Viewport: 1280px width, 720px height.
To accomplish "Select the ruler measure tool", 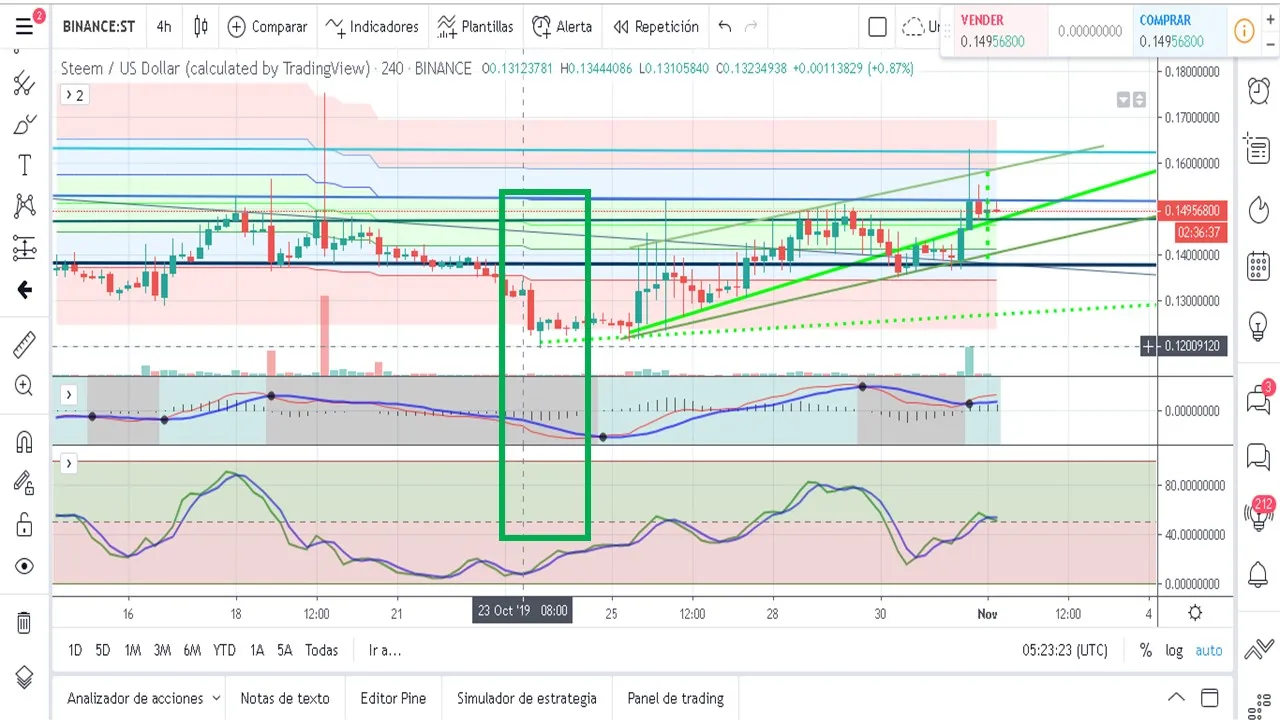I will (x=24, y=344).
